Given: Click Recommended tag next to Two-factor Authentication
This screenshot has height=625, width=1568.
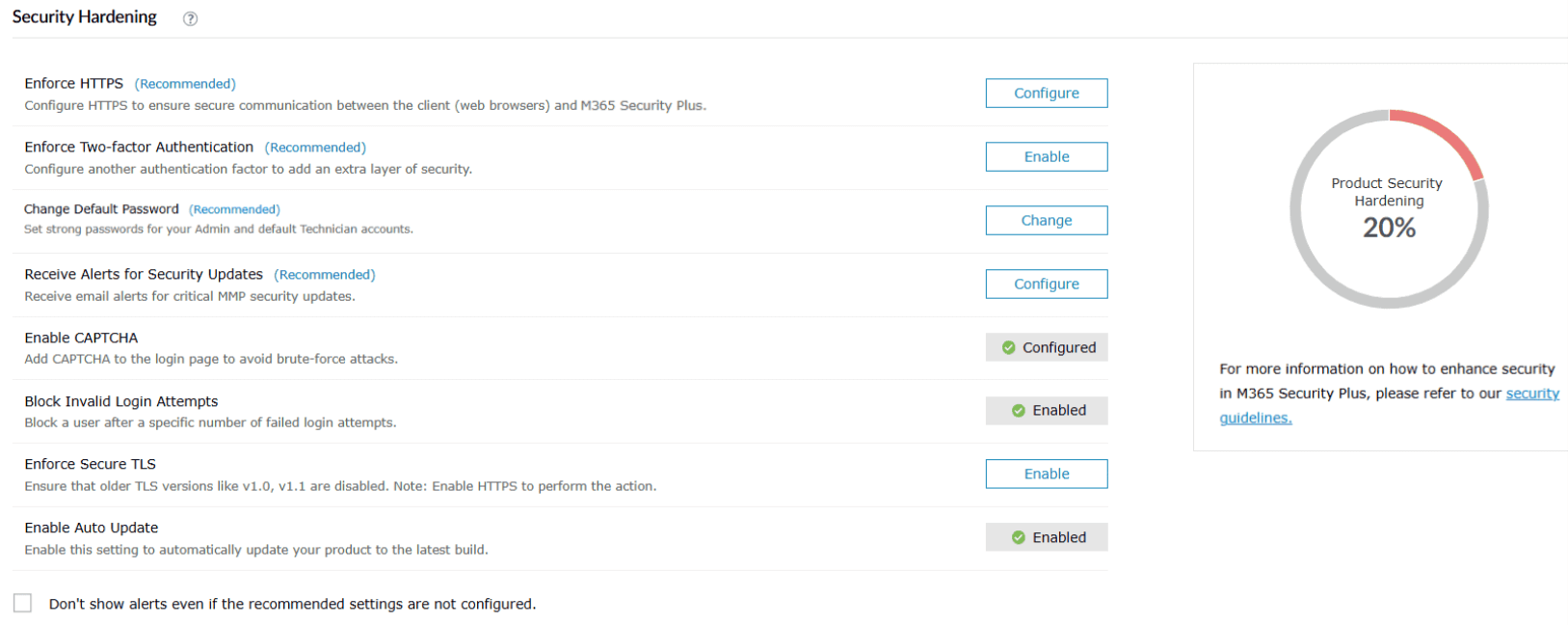Looking at the screenshot, I should [315, 148].
